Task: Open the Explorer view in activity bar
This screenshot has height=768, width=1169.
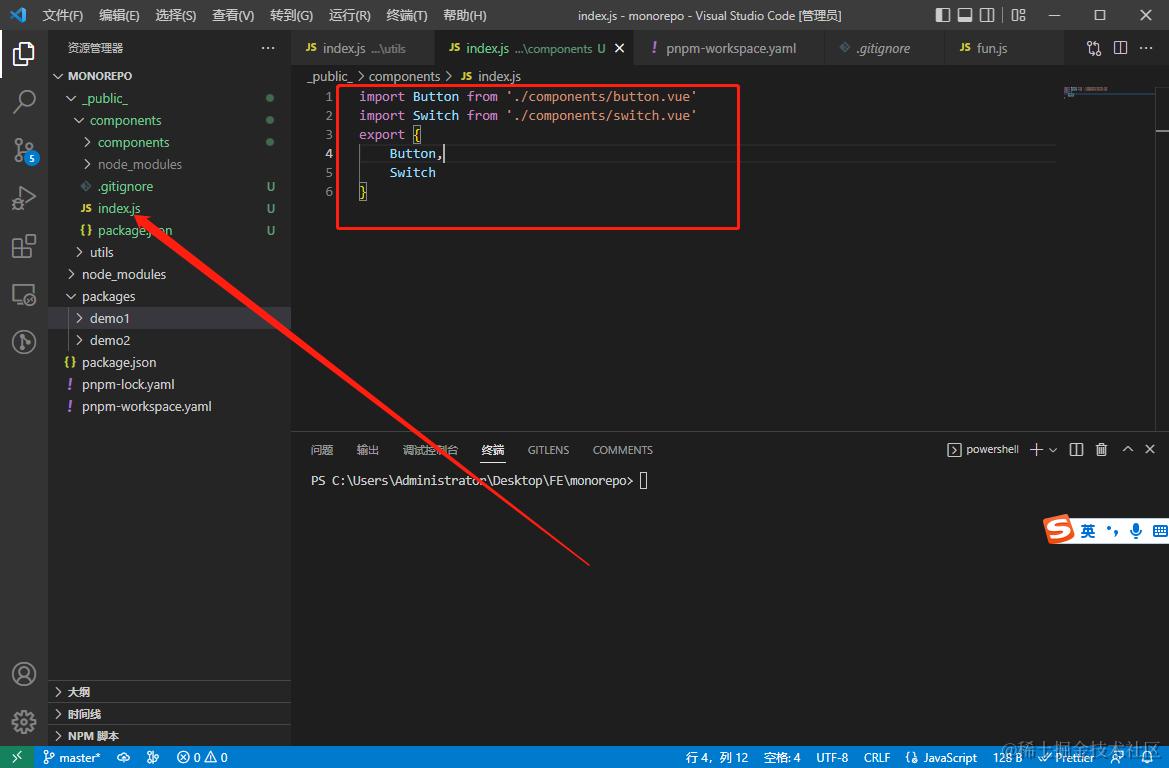Action: [24, 54]
